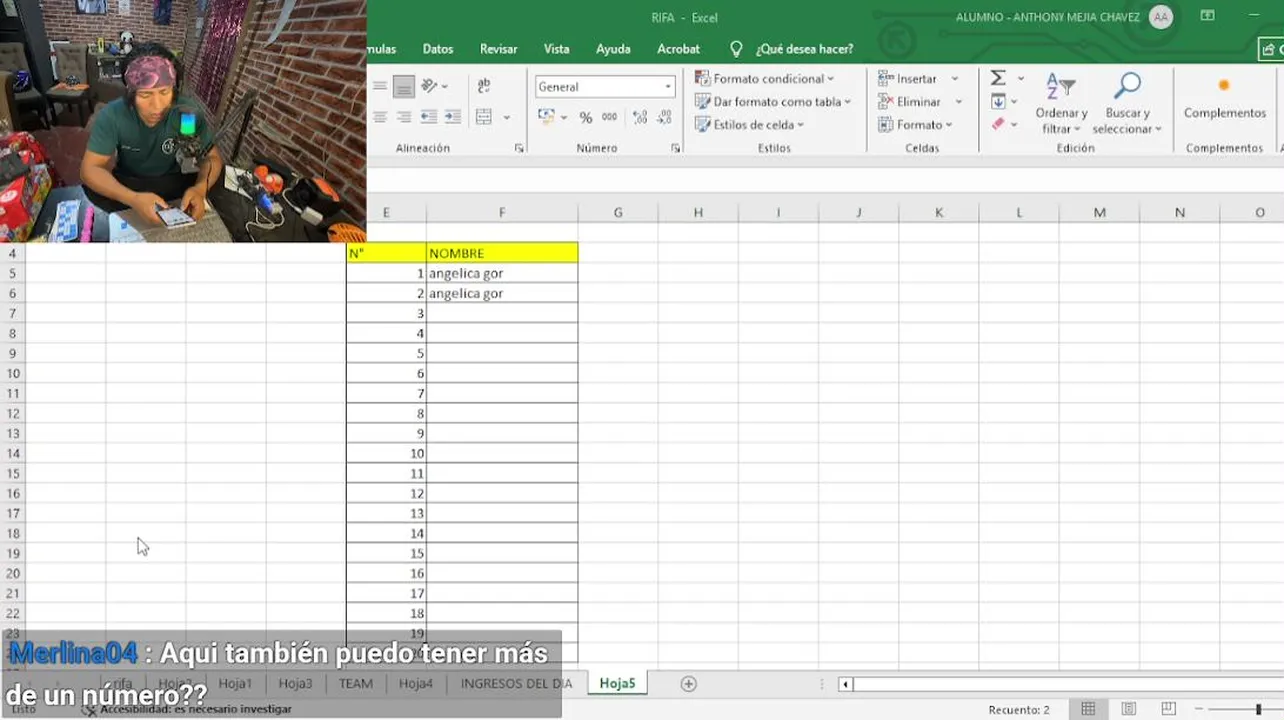Click the ¿Qué desea hacer? lightbulb icon
Image resolution: width=1284 pixels, height=720 pixels.
coord(736,49)
